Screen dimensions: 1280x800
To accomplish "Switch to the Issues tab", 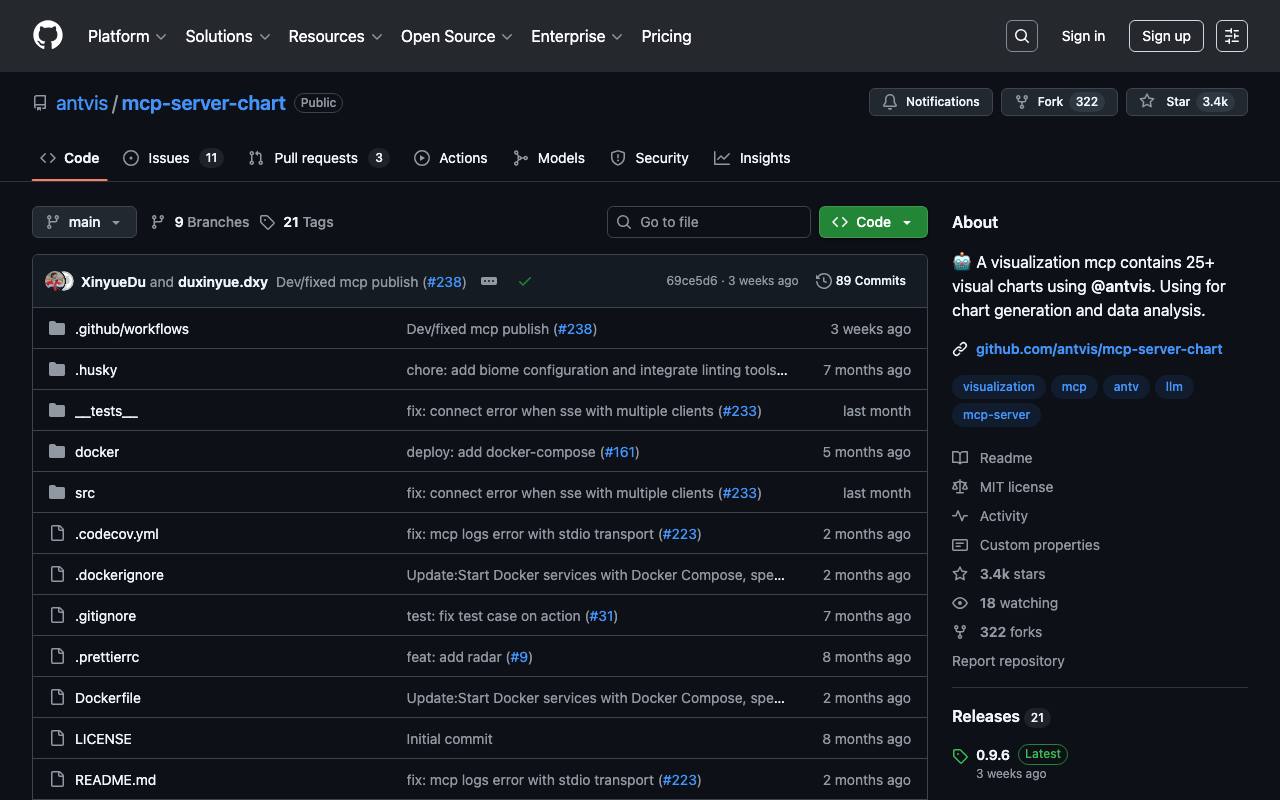I will pyautogui.click(x=169, y=158).
